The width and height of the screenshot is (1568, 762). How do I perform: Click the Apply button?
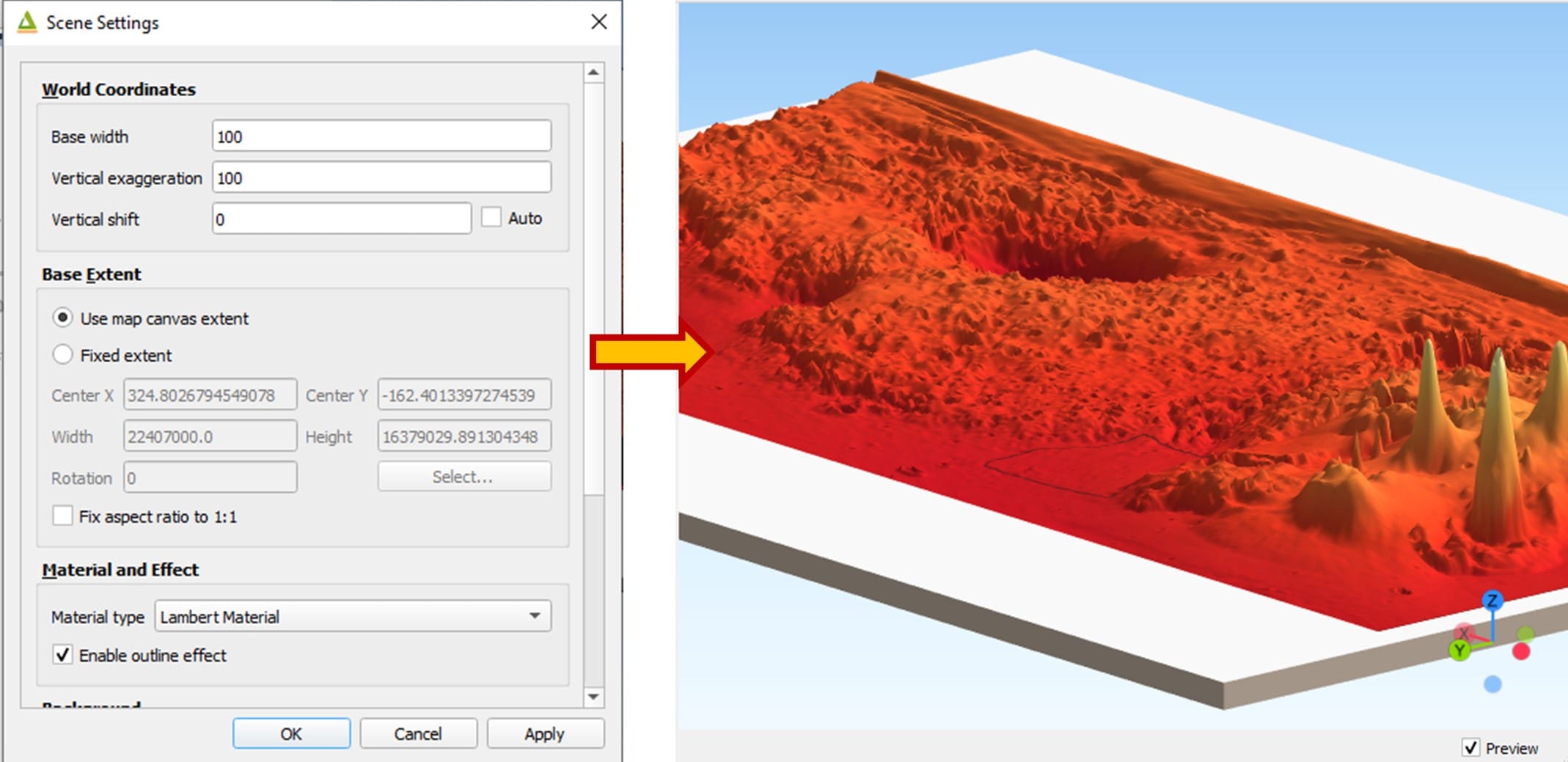point(545,733)
